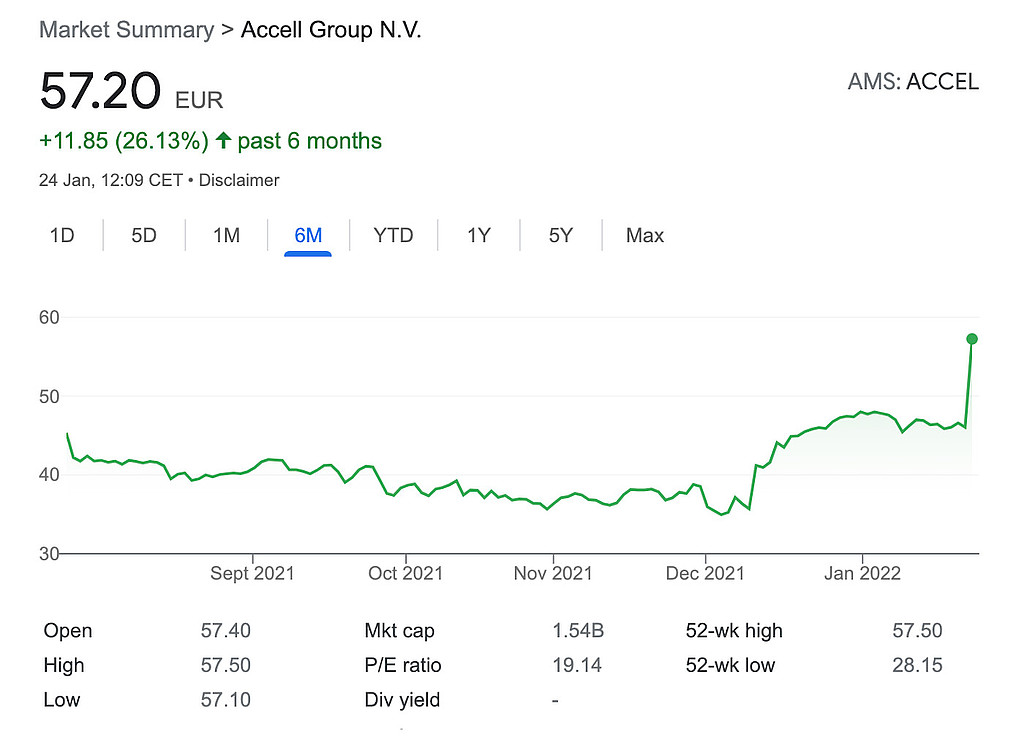Click the green up arrow indicator

[x=223, y=141]
